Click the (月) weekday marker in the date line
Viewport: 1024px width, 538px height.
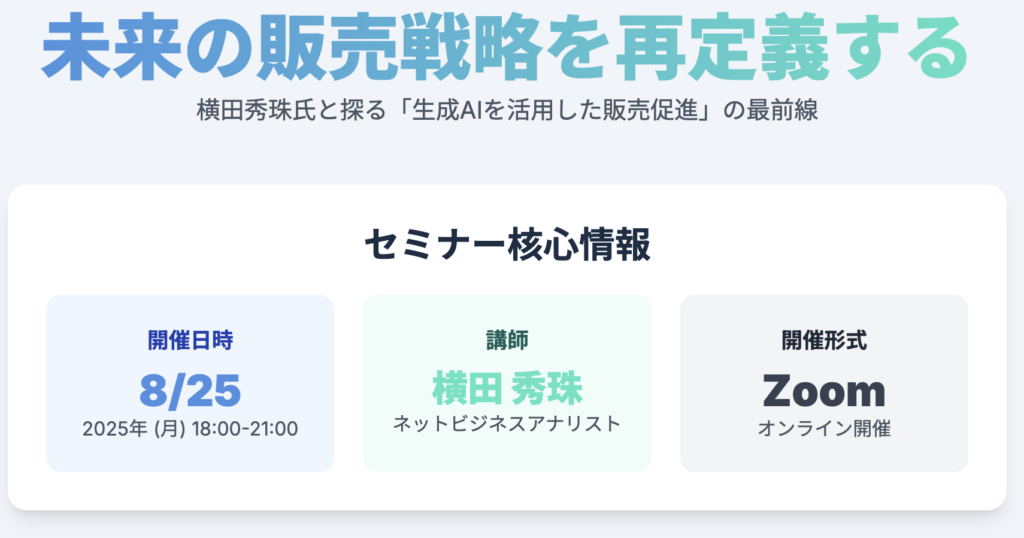tap(170, 429)
